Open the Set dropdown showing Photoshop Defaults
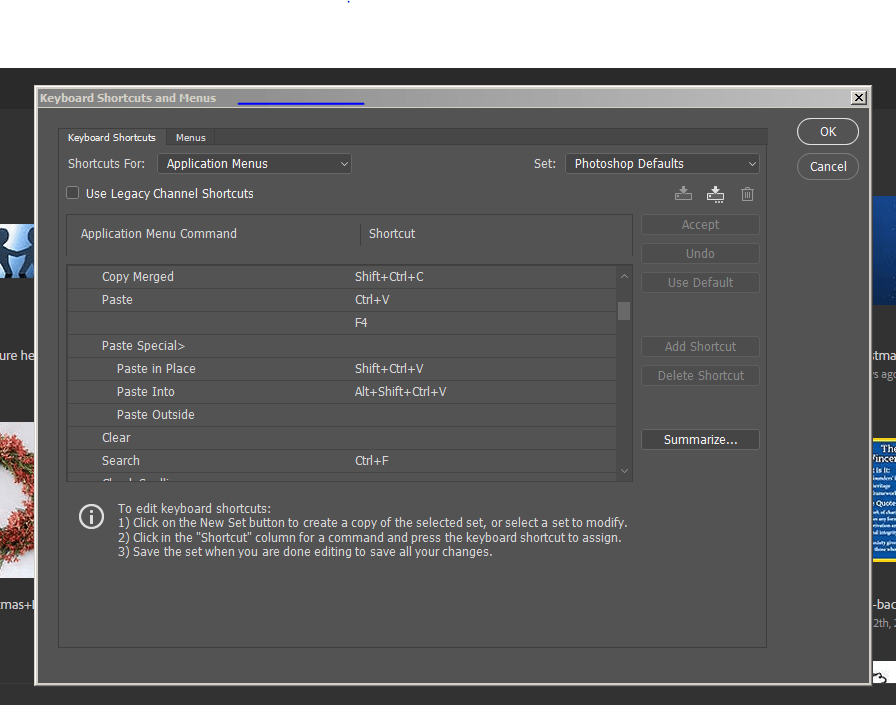This screenshot has width=896, height=705. click(x=662, y=163)
